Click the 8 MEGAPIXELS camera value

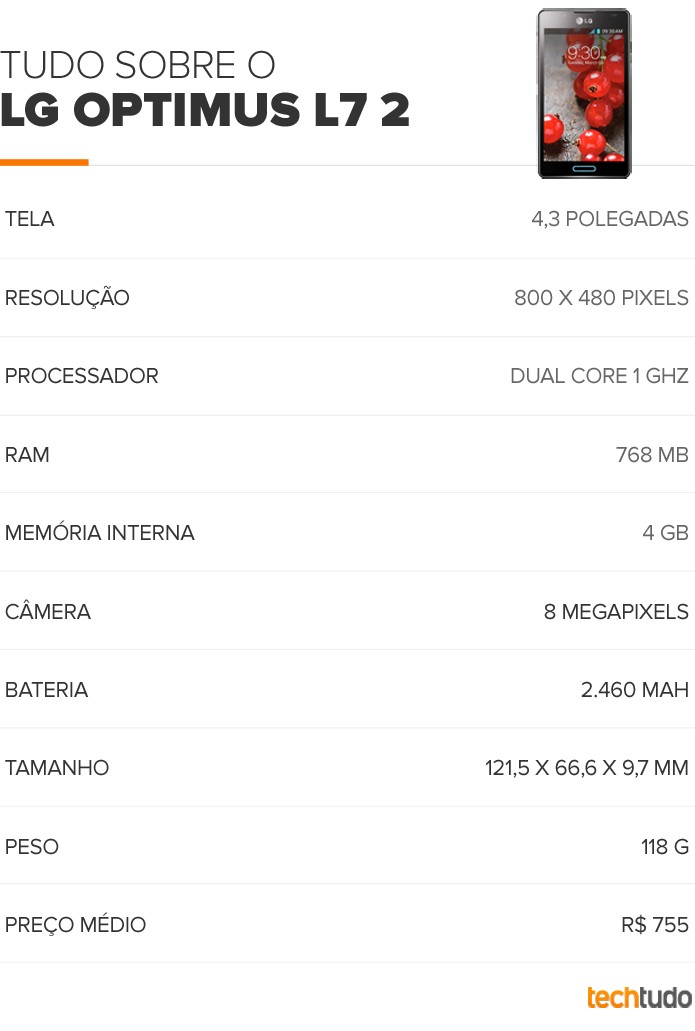(x=616, y=611)
